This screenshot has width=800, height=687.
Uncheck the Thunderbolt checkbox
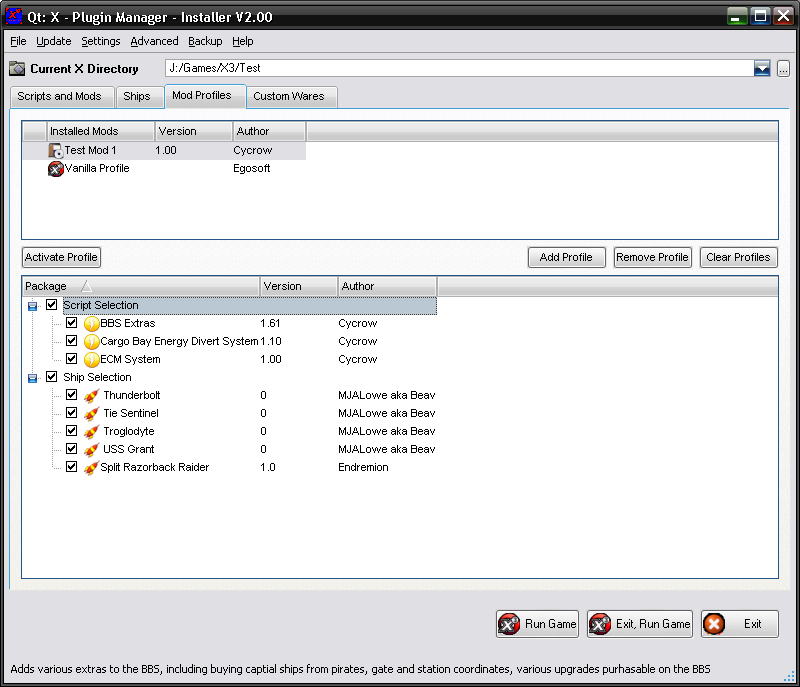(x=71, y=395)
